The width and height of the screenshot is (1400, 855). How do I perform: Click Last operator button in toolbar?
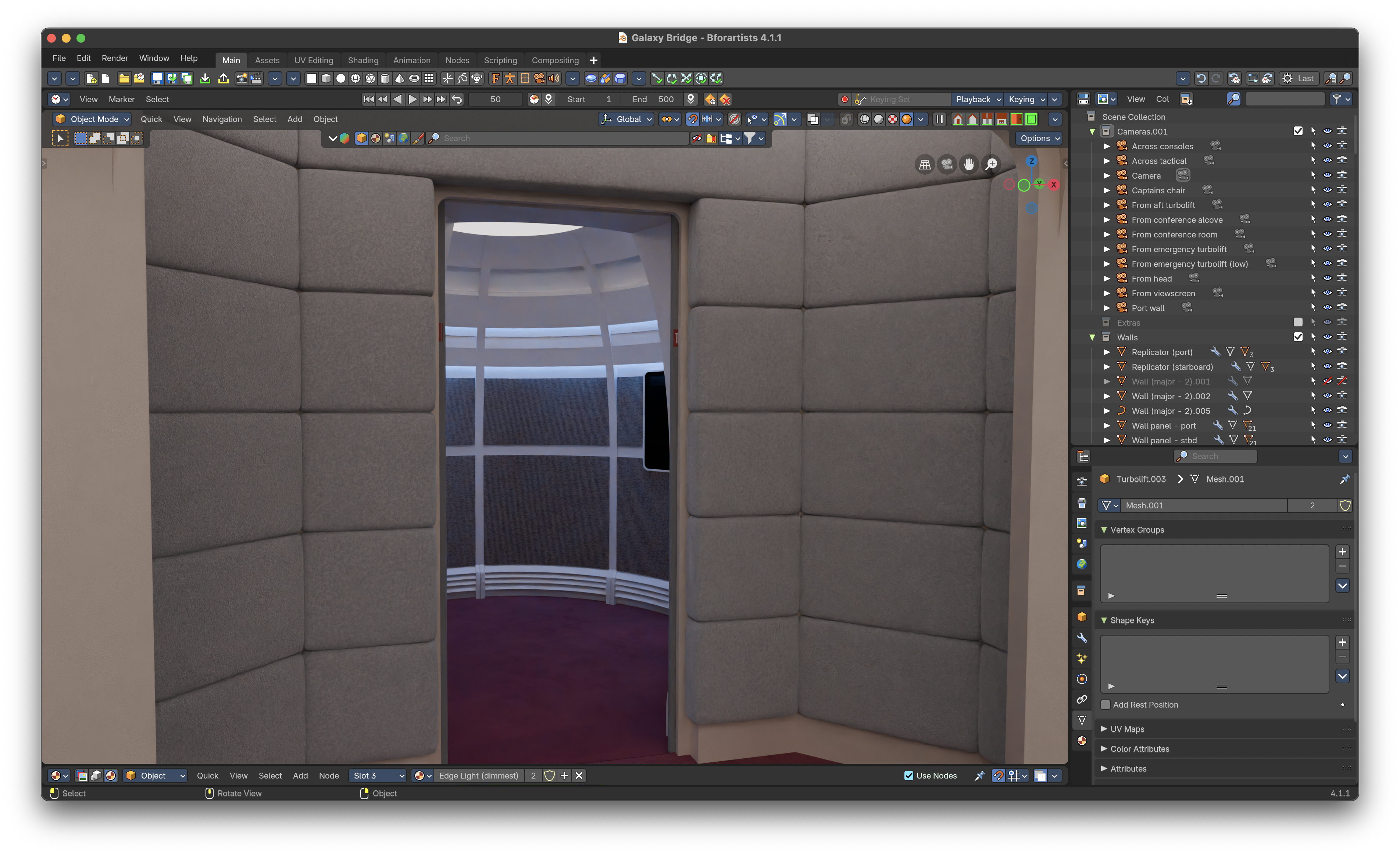click(1298, 78)
